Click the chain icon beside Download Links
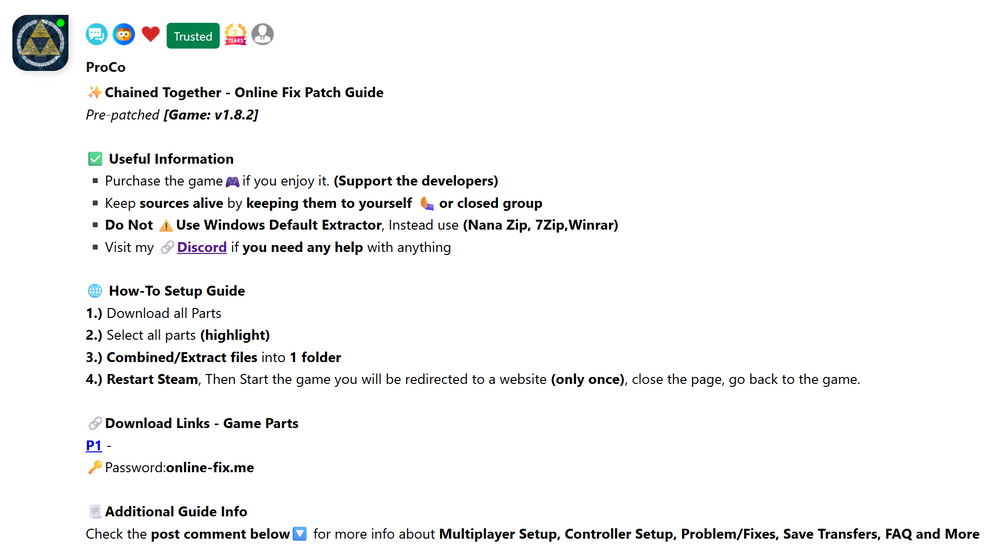 click(95, 423)
